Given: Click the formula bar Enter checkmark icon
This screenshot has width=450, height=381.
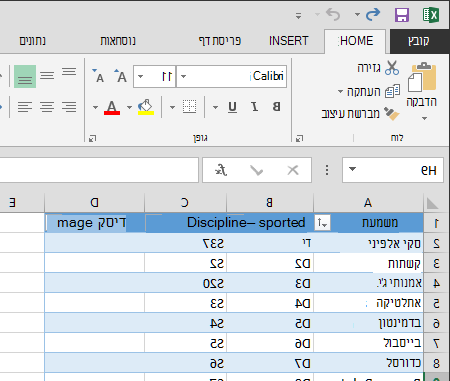Looking at the screenshot, I should coord(256,170).
